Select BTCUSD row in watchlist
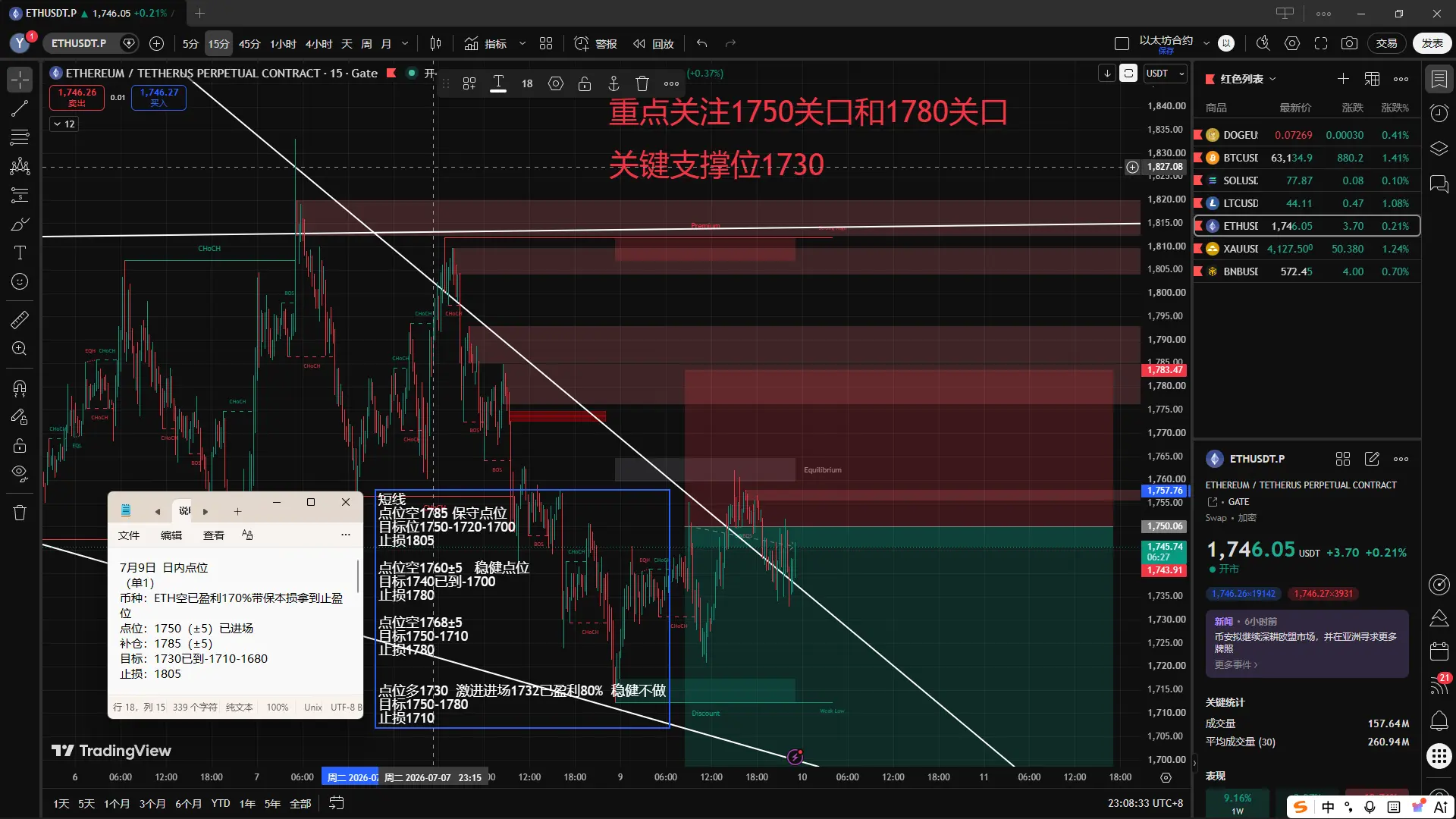 pos(1307,158)
